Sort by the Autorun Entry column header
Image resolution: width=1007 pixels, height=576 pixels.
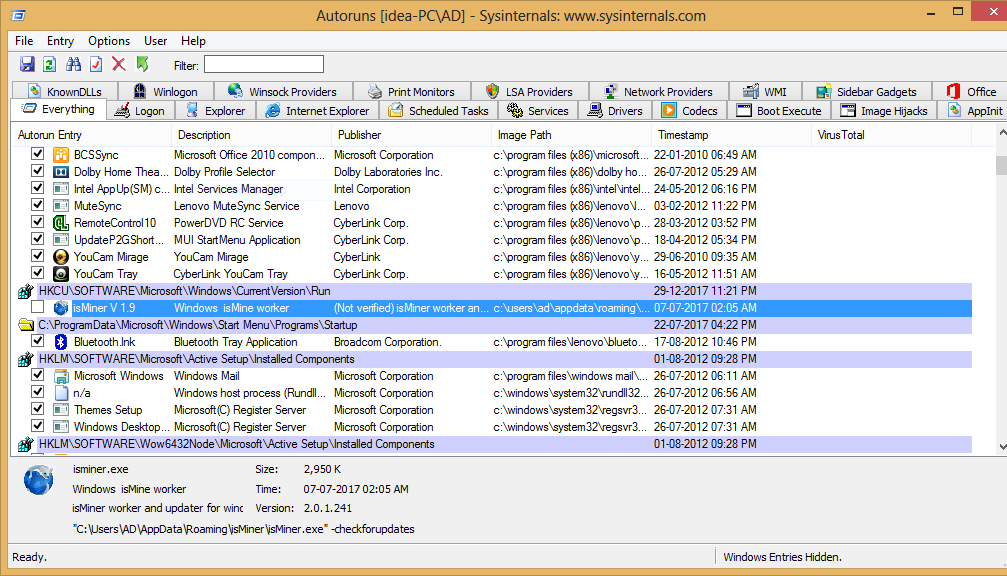(92, 135)
